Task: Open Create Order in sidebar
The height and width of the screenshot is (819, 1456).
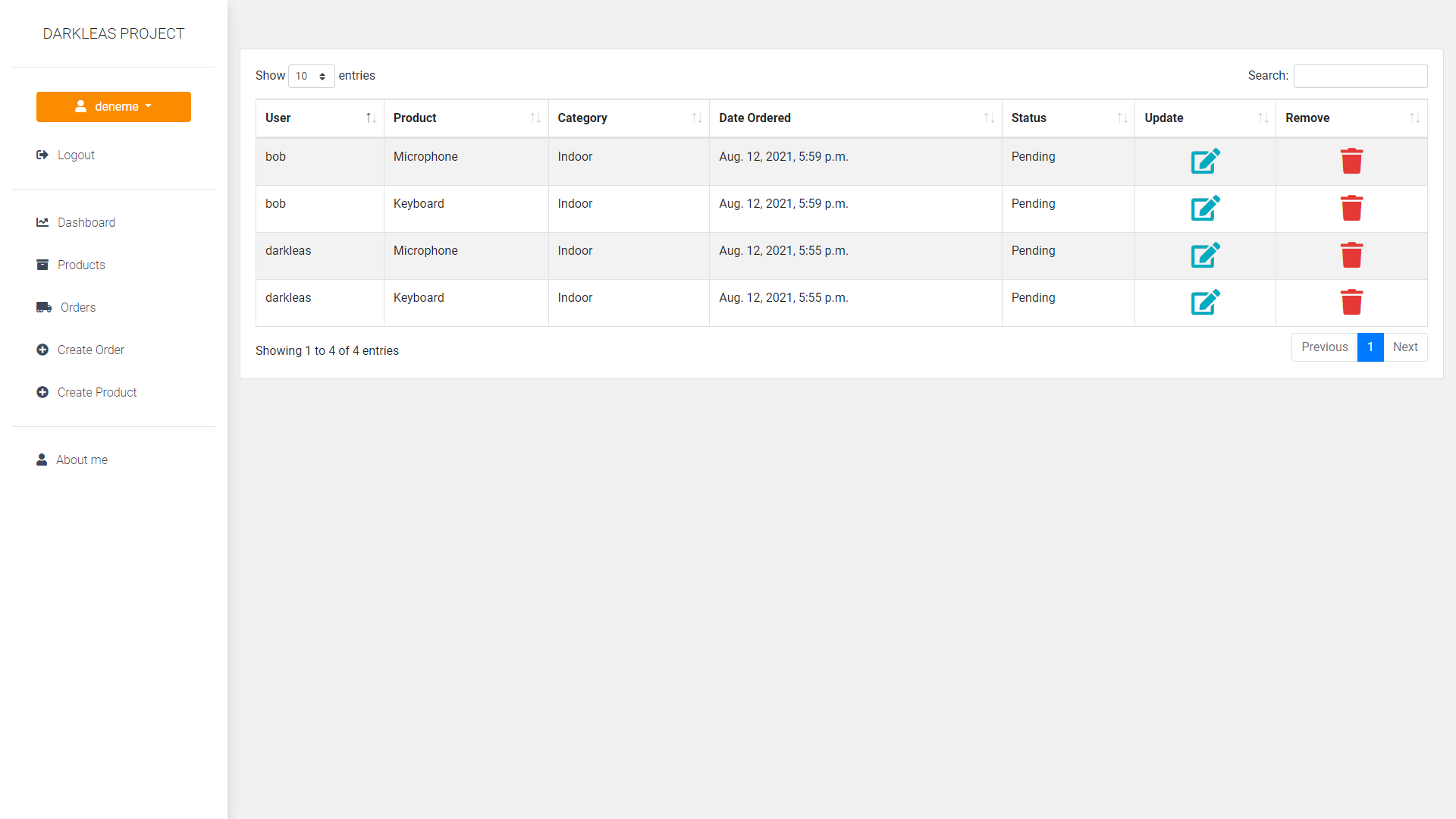Action: (90, 350)
